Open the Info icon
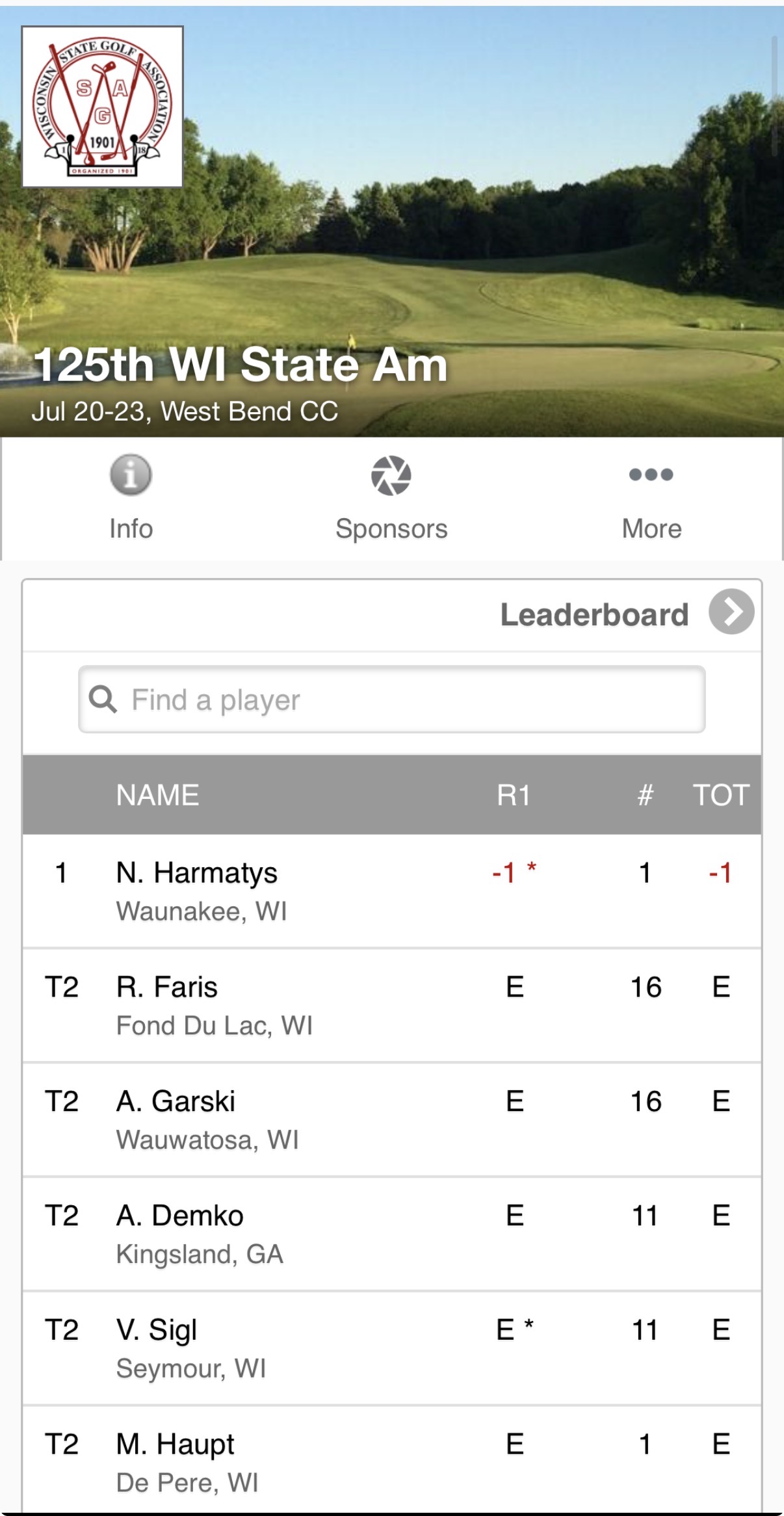 pyautogui.click(x=131, y=475)
